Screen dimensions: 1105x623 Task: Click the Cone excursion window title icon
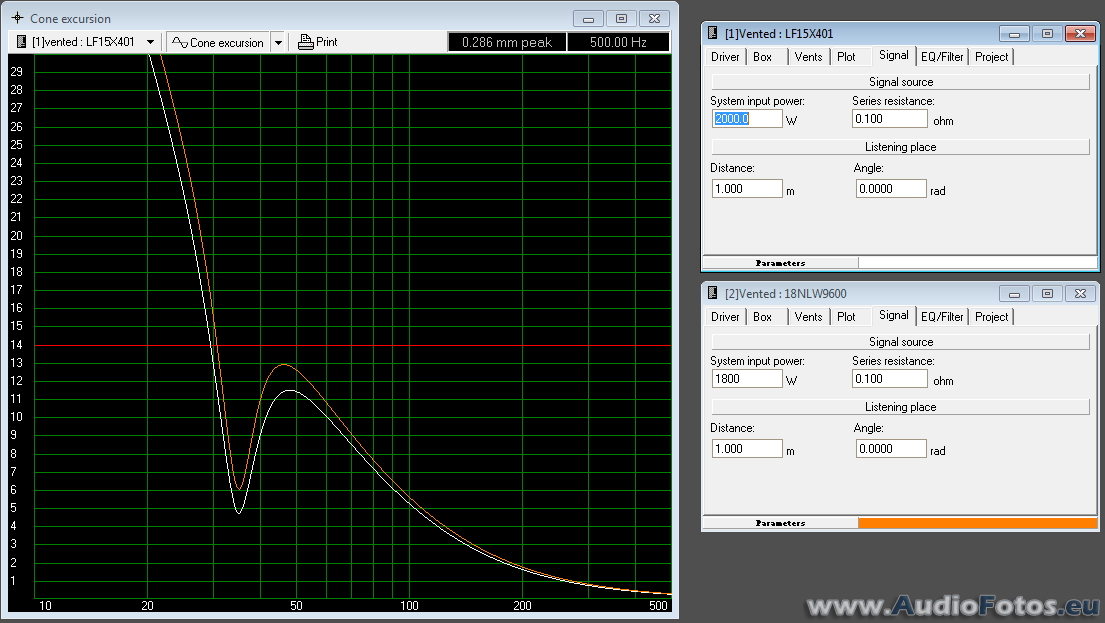click(x=18, y=18)
